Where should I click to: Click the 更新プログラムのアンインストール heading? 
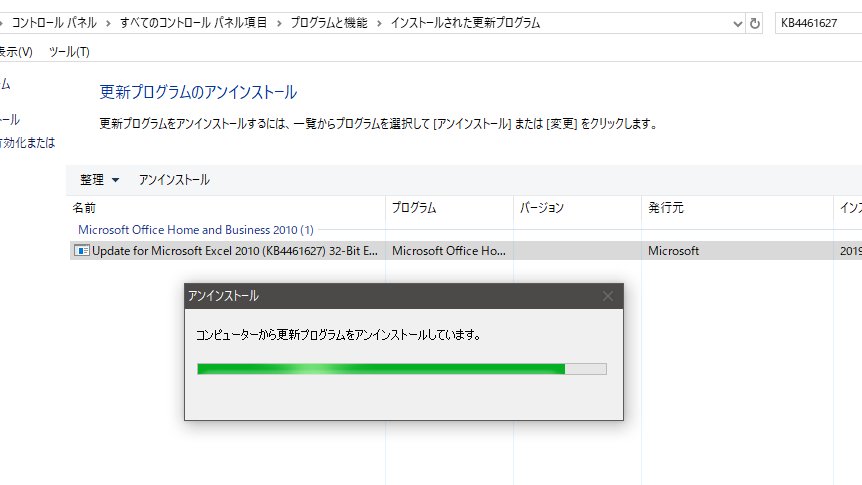[x=198, y=92]
